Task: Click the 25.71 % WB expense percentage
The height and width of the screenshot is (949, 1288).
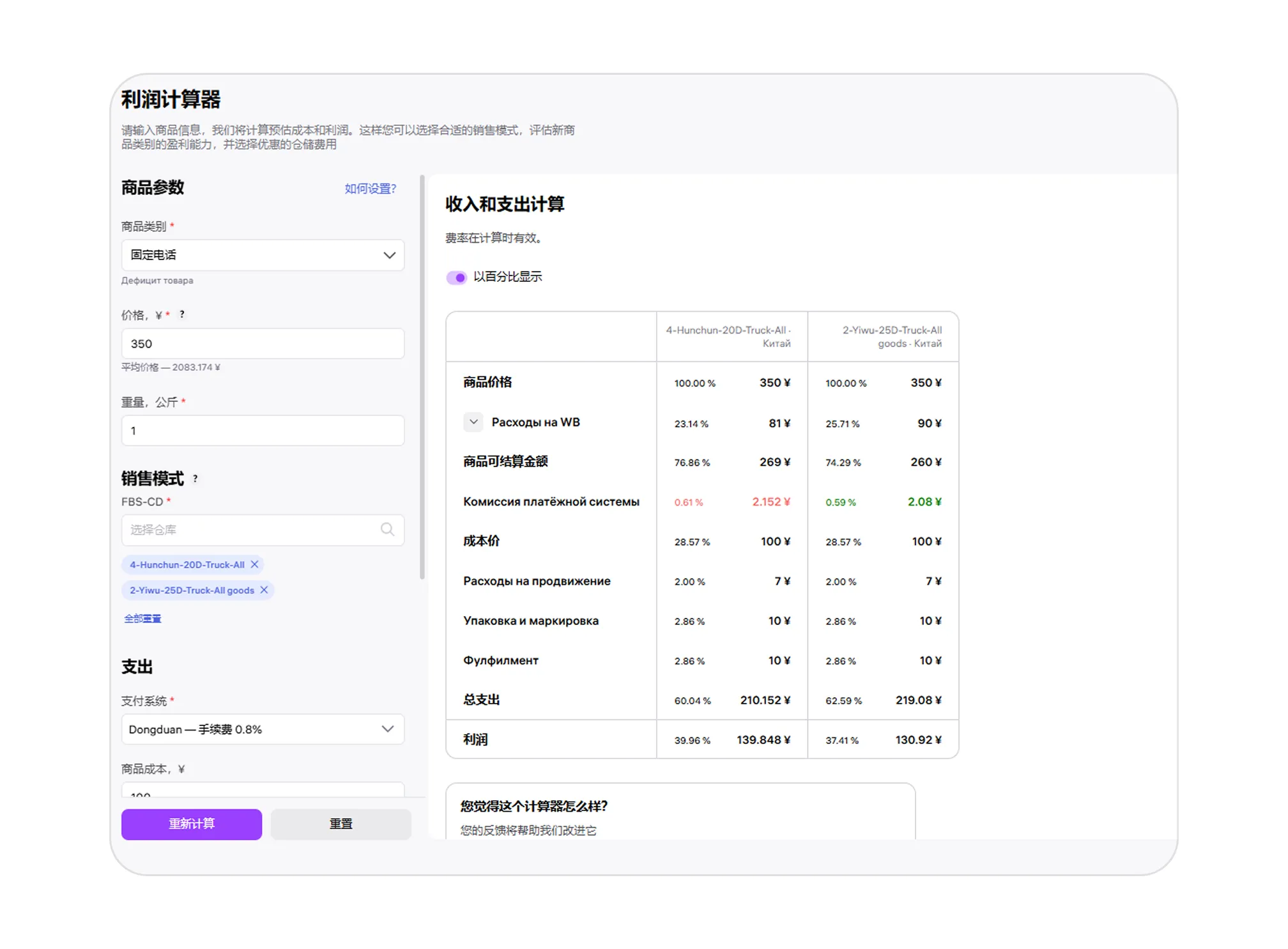Action: (x=843, y=424)
